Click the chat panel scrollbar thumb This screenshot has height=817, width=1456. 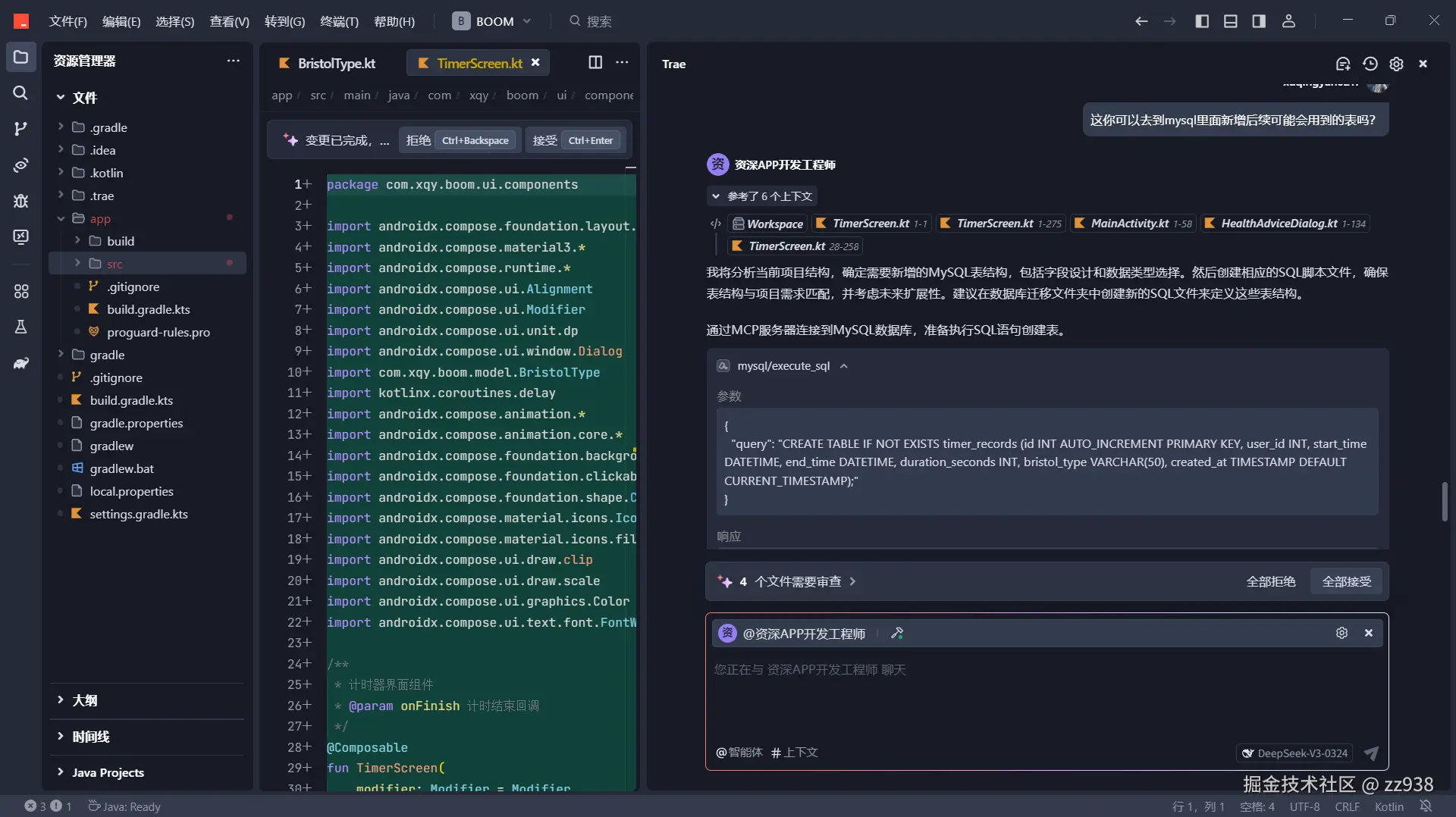1445,502
